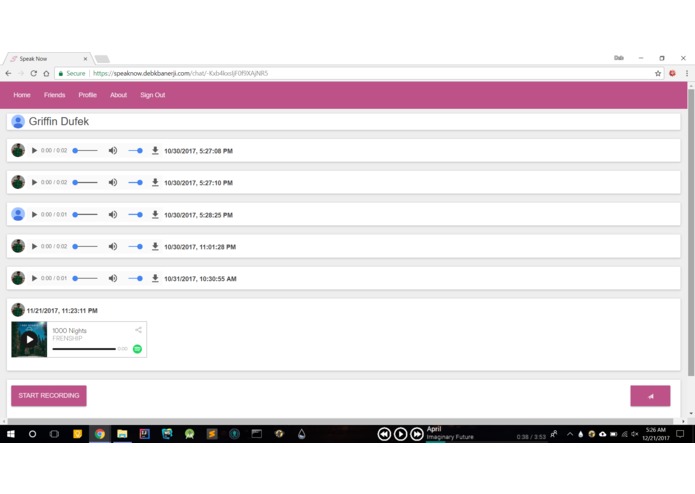
Task: Play the 5:27:08 PM audio message
Action: point(34,151)
